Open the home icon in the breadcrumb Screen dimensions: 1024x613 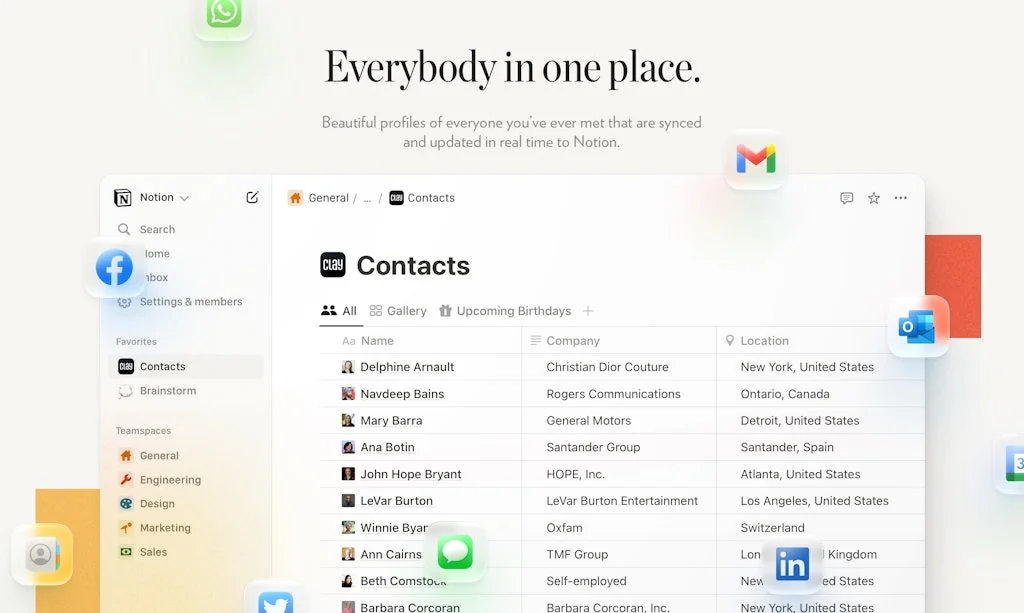[x=295, y=197]
